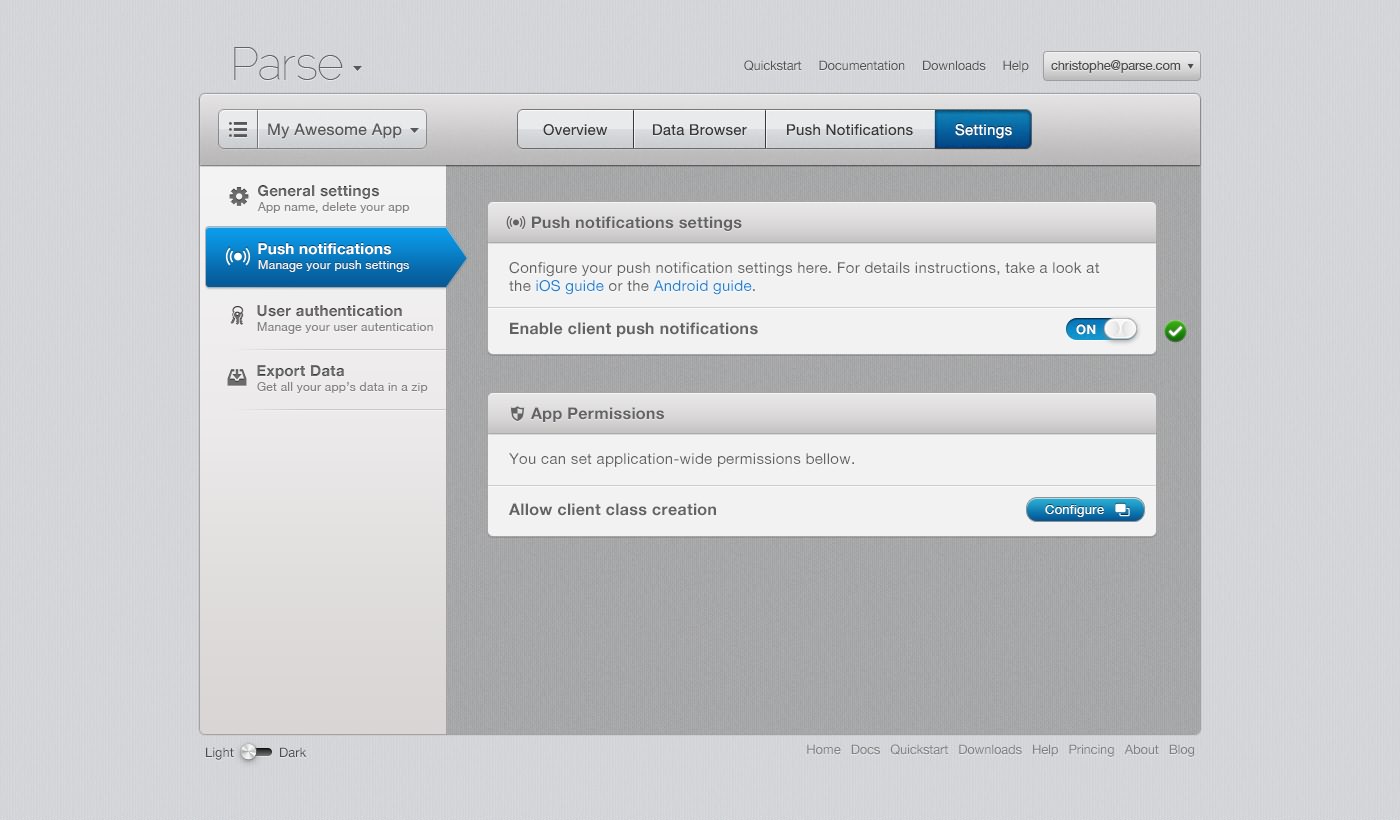Click Help in top navigation
This screenshot has width=1400, height=820.
click(x=1015, y=65)
